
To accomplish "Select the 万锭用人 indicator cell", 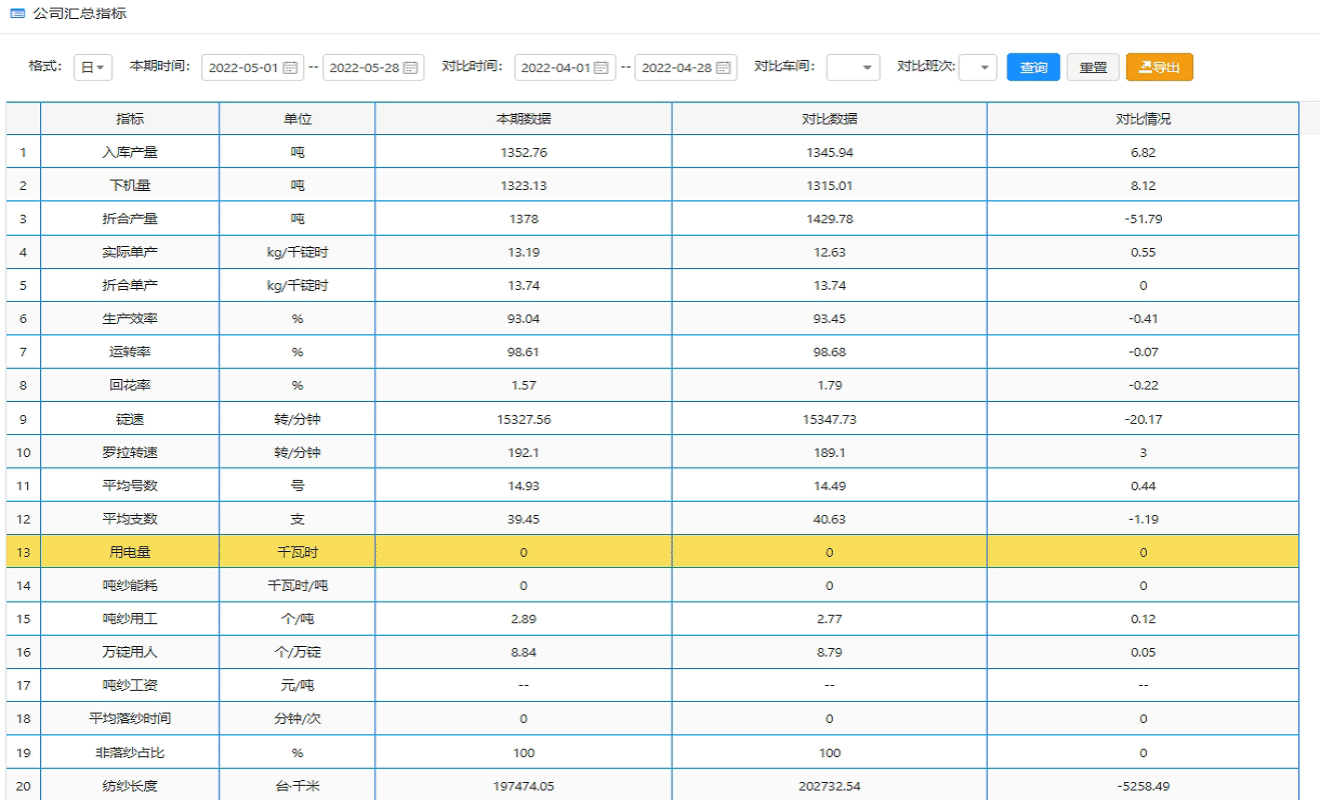I will pyautogui.click(x=131, y=652).
